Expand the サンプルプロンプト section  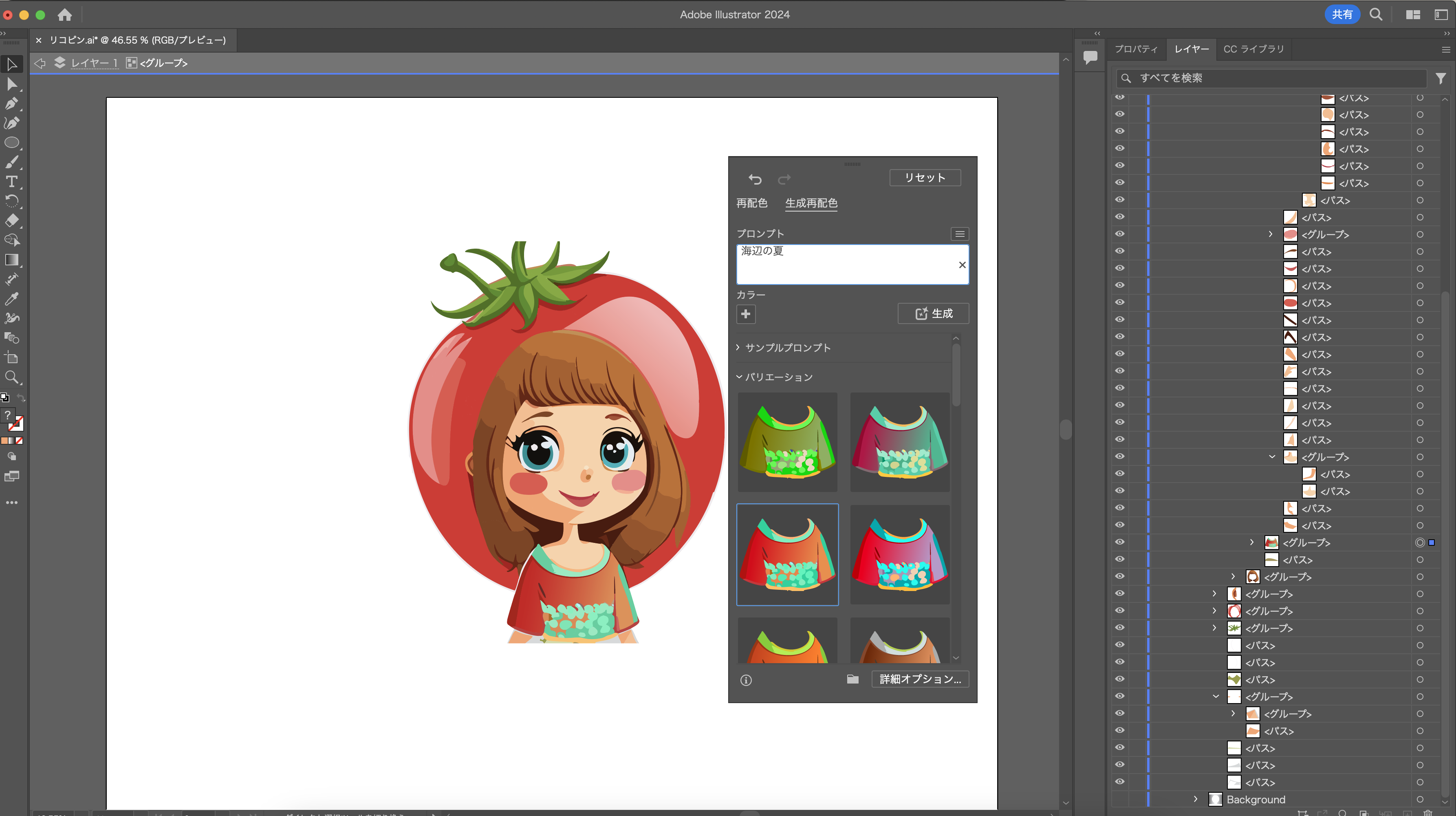pyautogui.click(x=738, y=347)
